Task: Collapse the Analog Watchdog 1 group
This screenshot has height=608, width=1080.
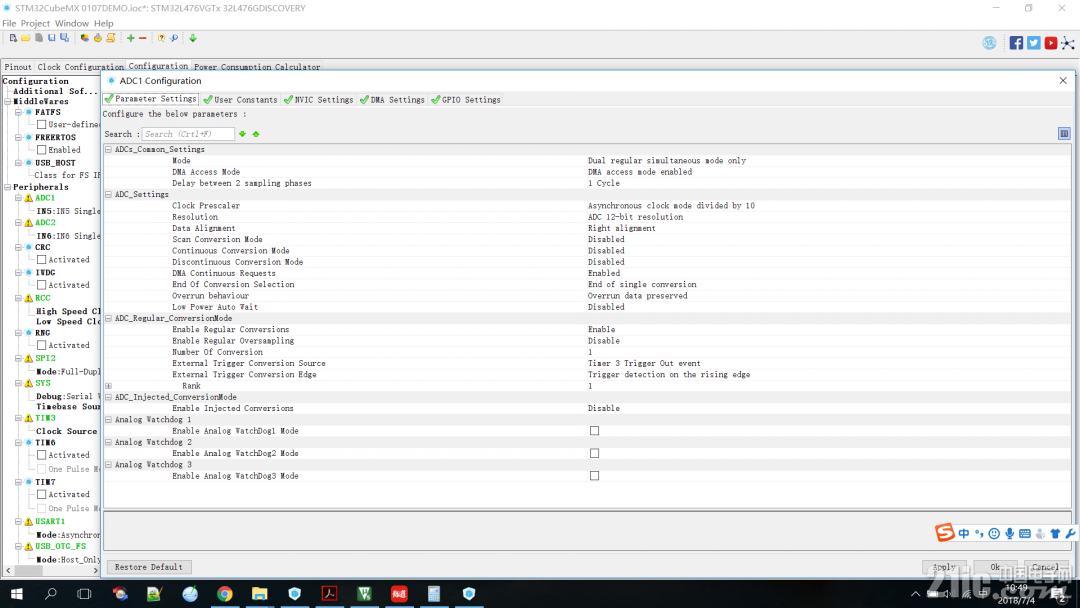Action: (108, 420)
